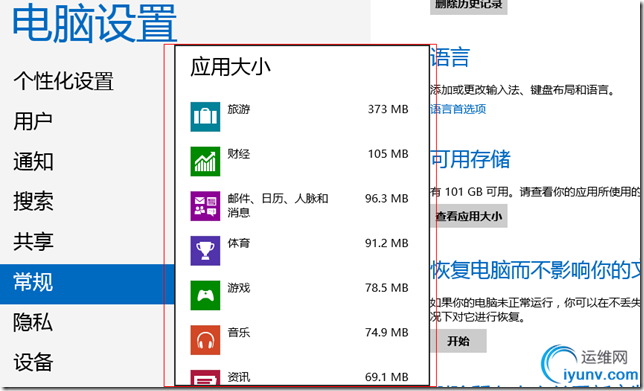
Task: Select the 旅游 app name text
Action: [x=239, y=109]
